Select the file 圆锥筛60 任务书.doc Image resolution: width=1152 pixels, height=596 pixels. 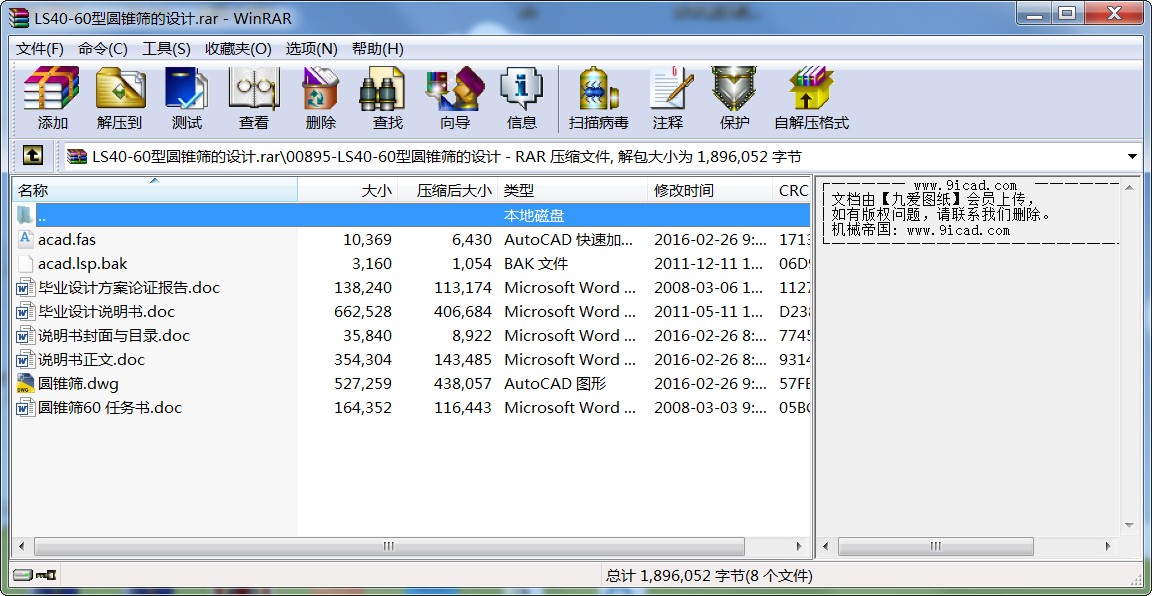tap(110, 407)
